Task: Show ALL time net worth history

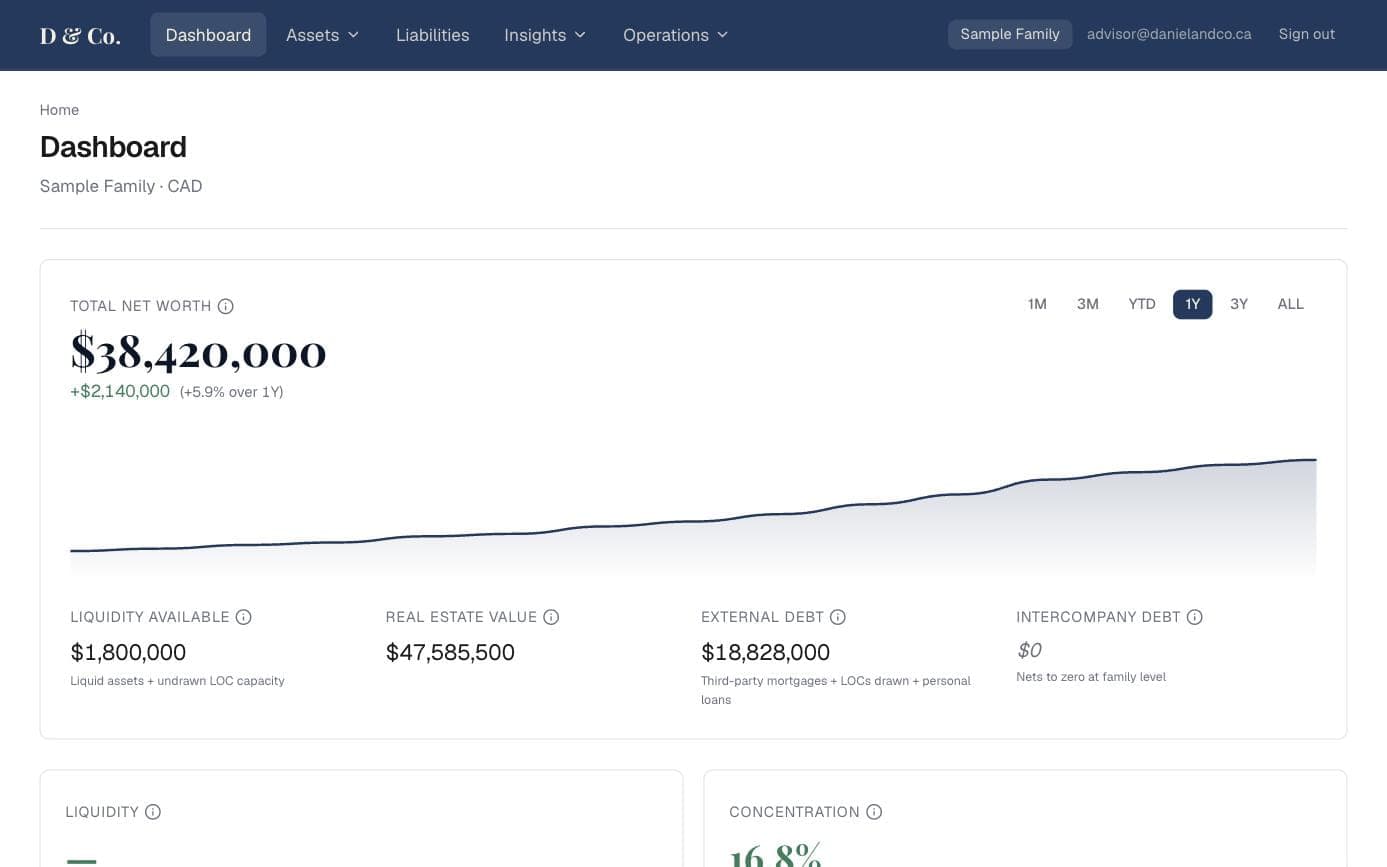Action: coord(1291,304)
